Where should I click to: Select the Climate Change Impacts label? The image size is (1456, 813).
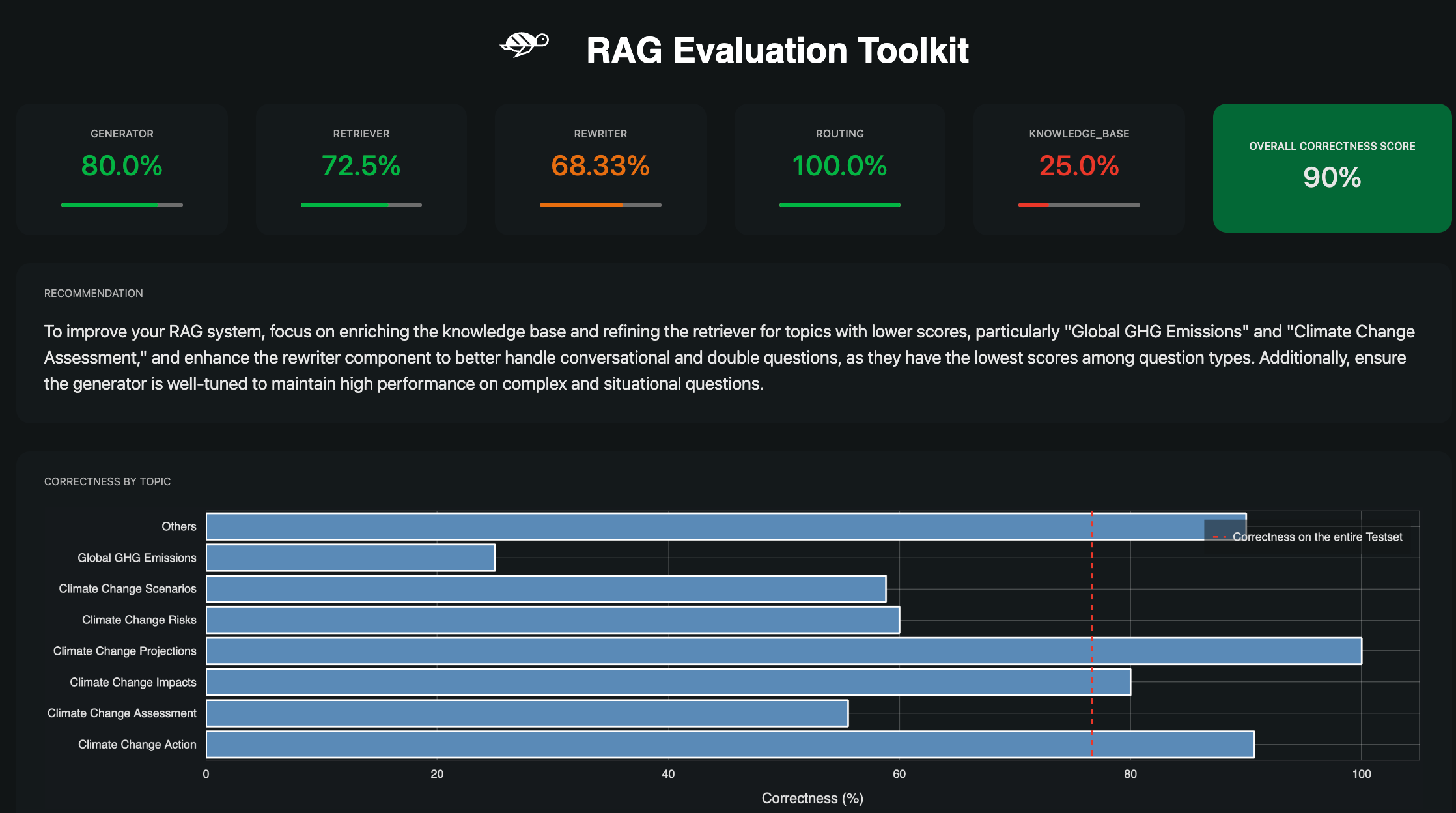tap(133, 682)
